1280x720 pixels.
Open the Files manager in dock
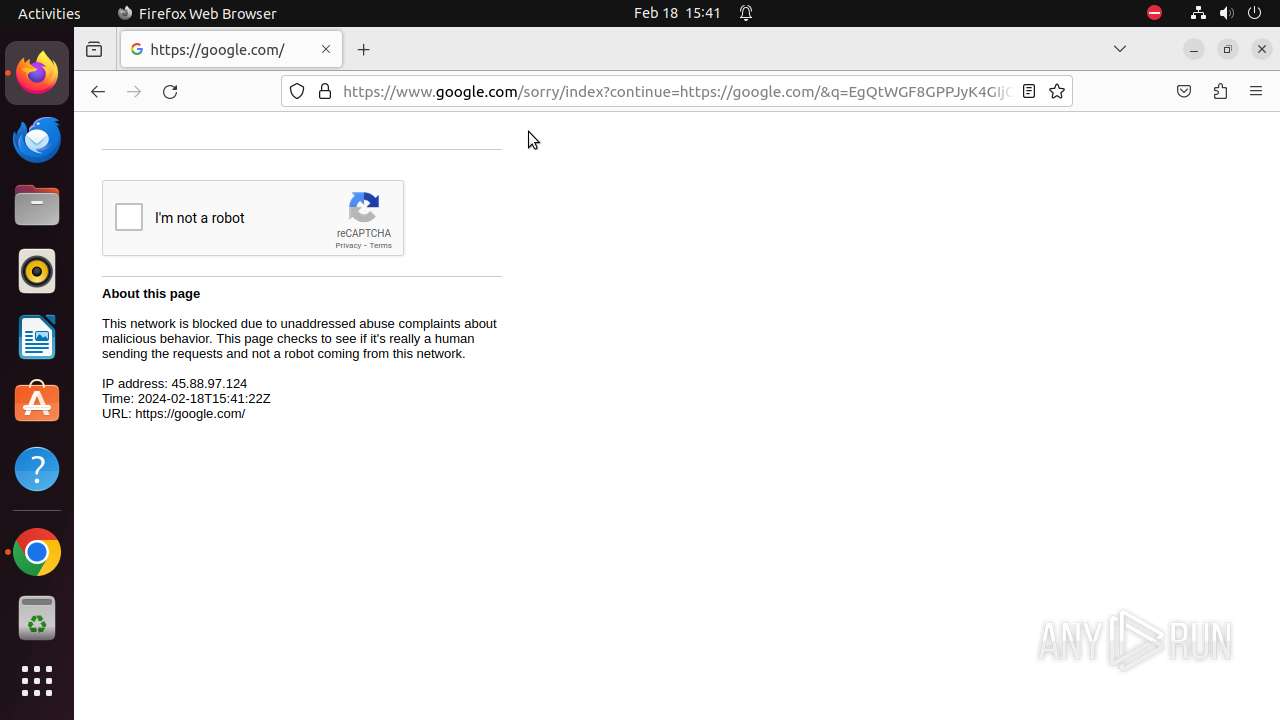pos(37,205)
